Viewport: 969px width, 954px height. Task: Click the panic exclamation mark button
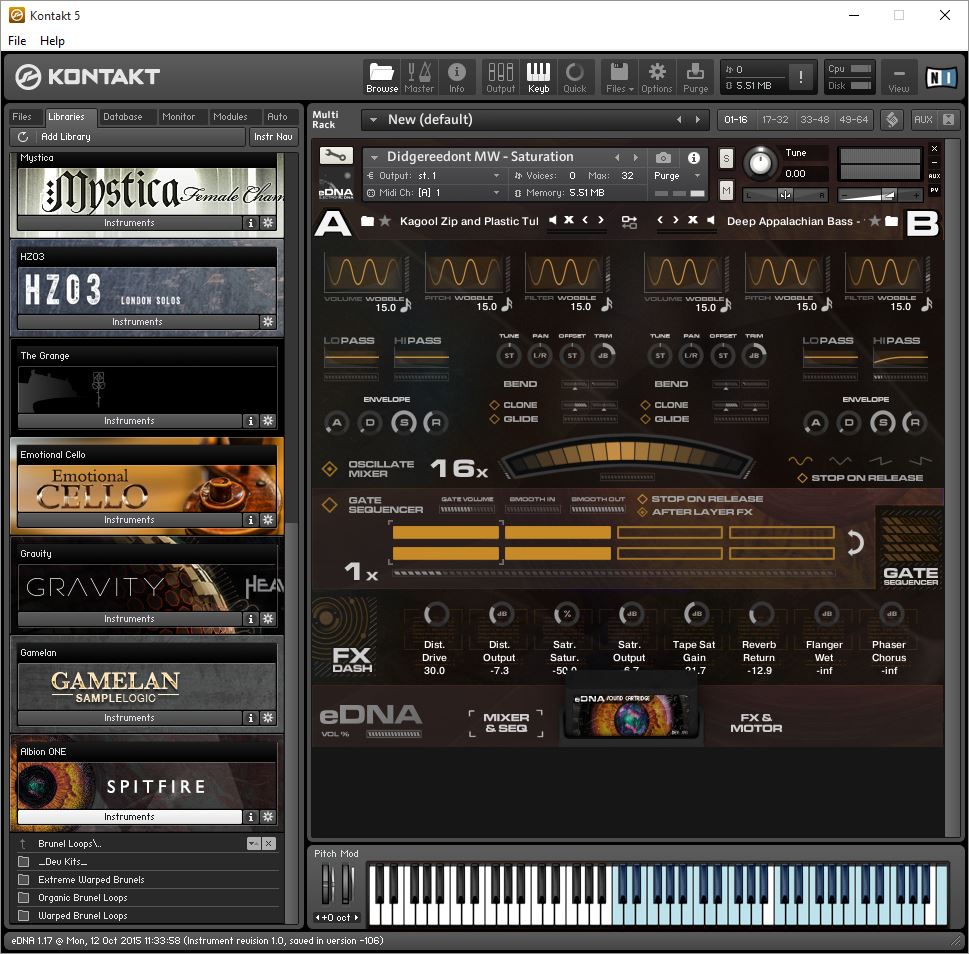pos(801,77)
